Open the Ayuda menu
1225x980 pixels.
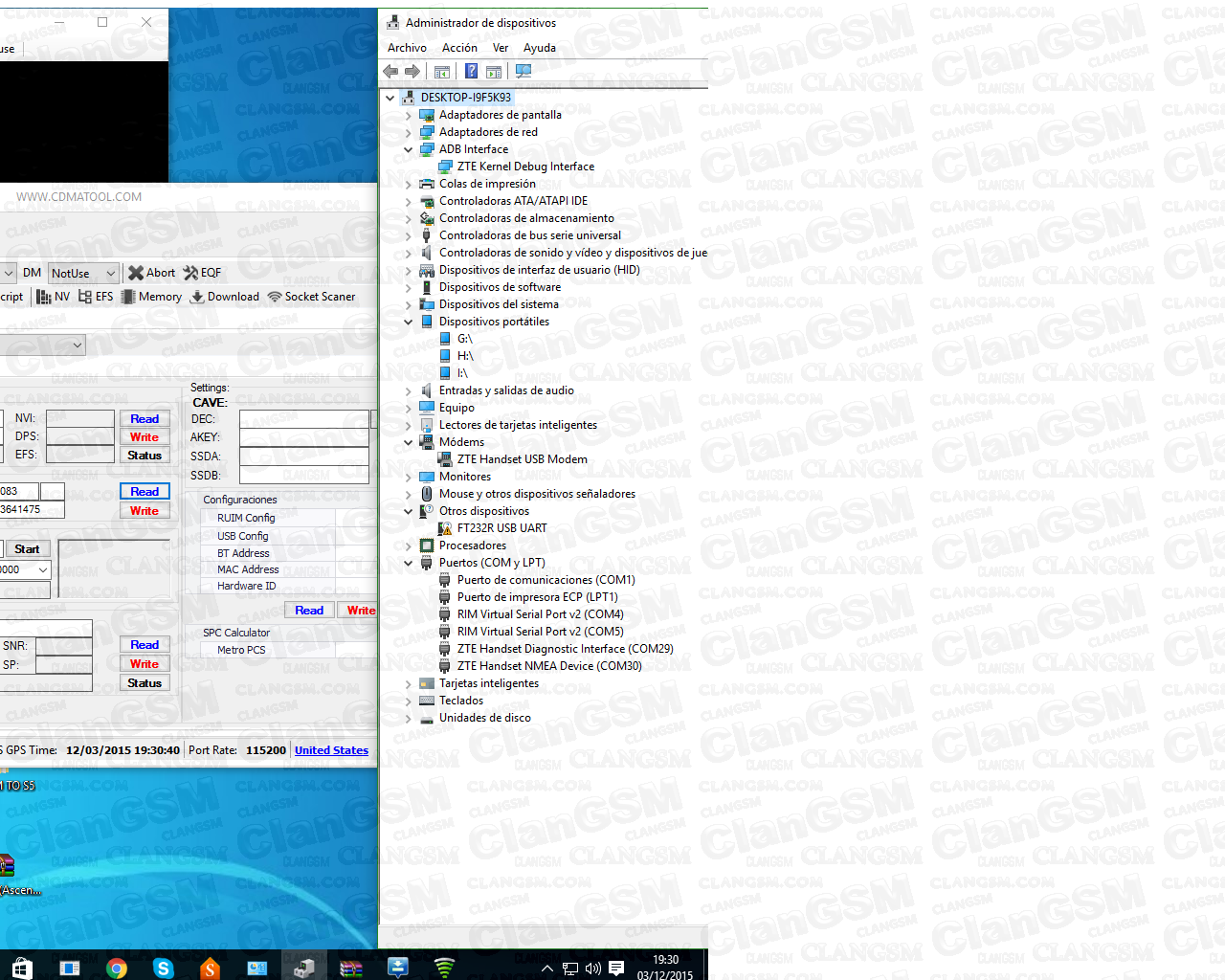click(540, 48)
